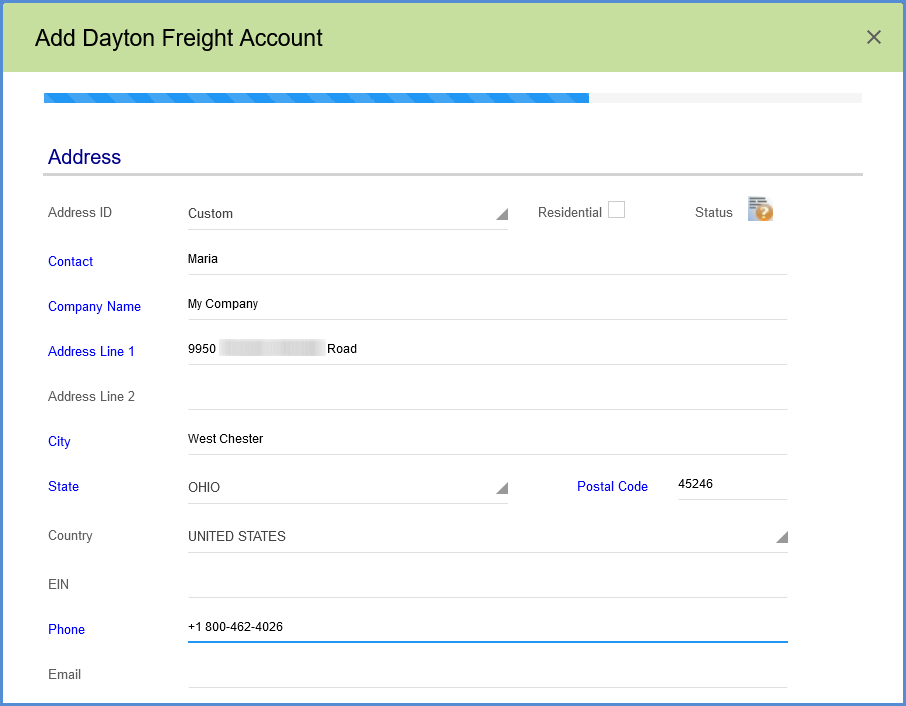Click the Status check icon
906x706 pixels.
point(760,209)
